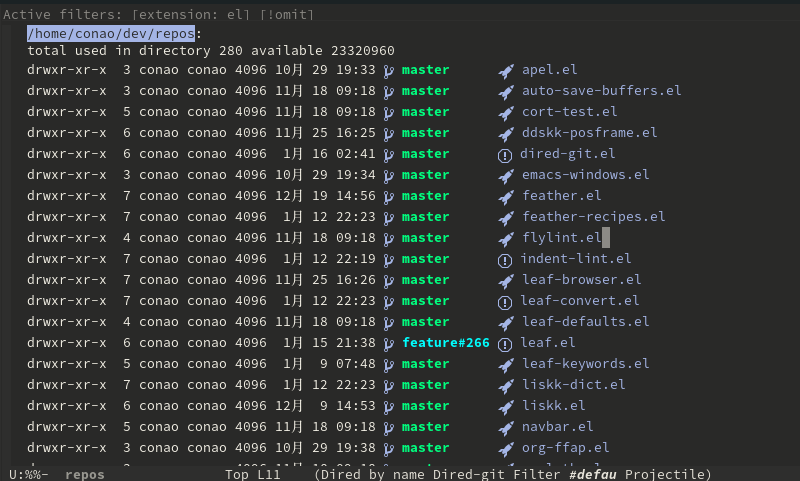Select the feather.el directory entry
The height and width of the screenshot is (481, 800).
561,195
